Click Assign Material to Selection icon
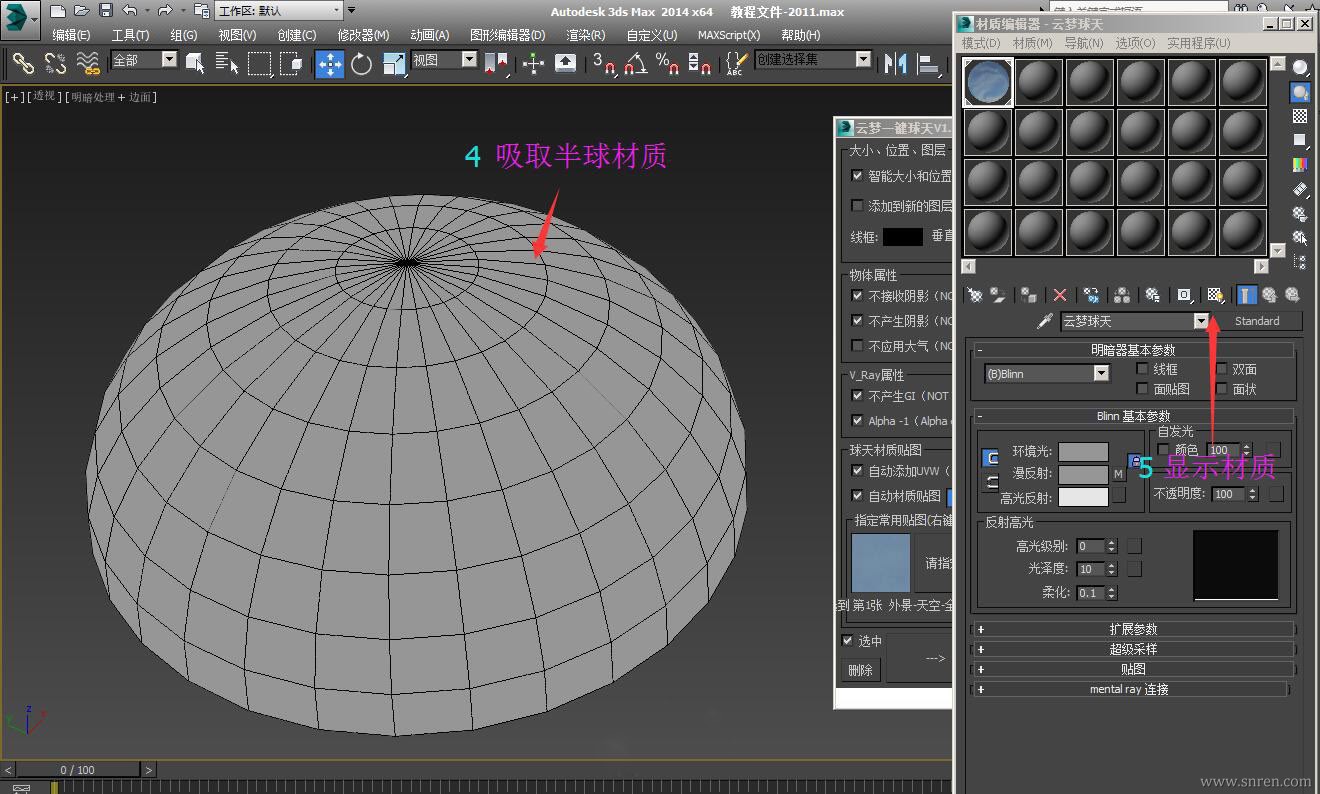 (1028, 295)
